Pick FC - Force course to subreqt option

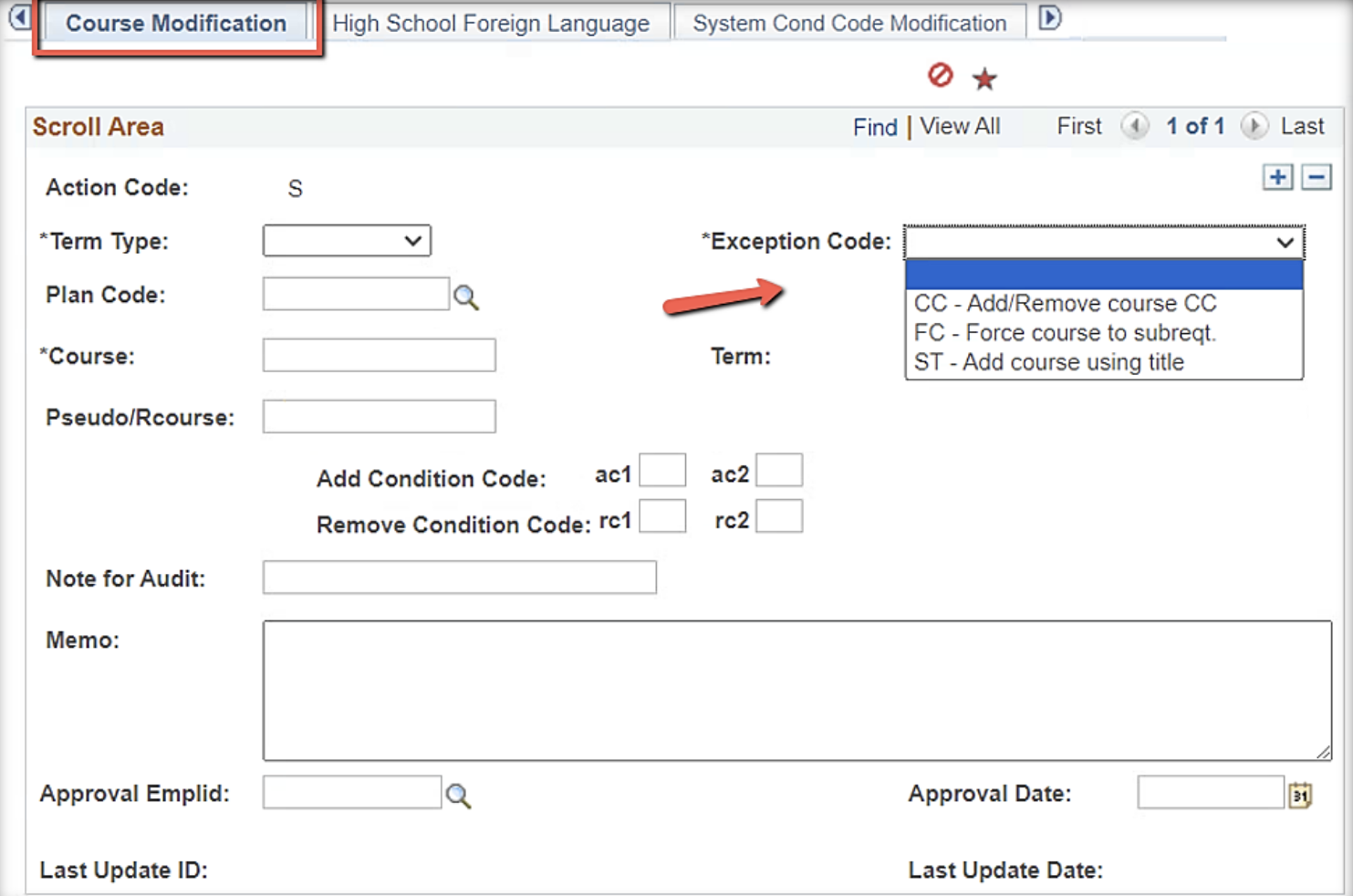click(1065, 333)
